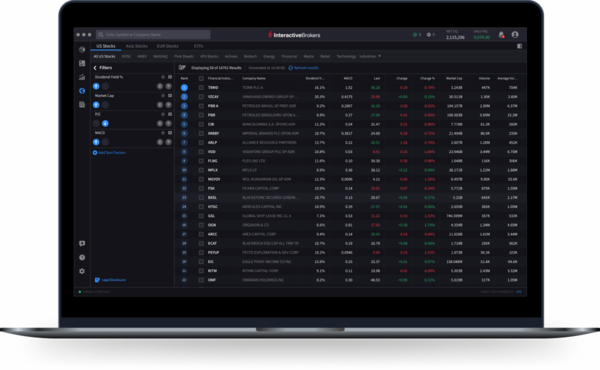The height and width of the screenshot is (370, 600).
Task: Click the help question mark icon
Action: pyautogui.click(x=82, y=257)
